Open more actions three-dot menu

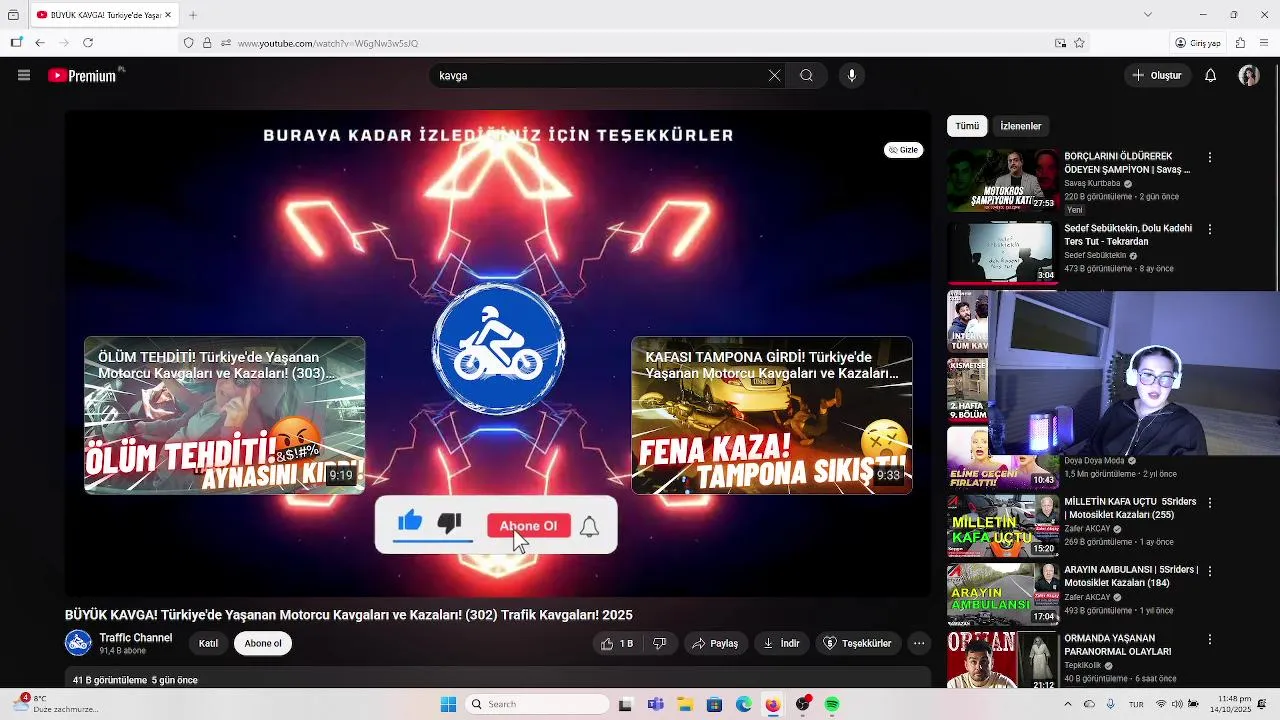point(919,644)
